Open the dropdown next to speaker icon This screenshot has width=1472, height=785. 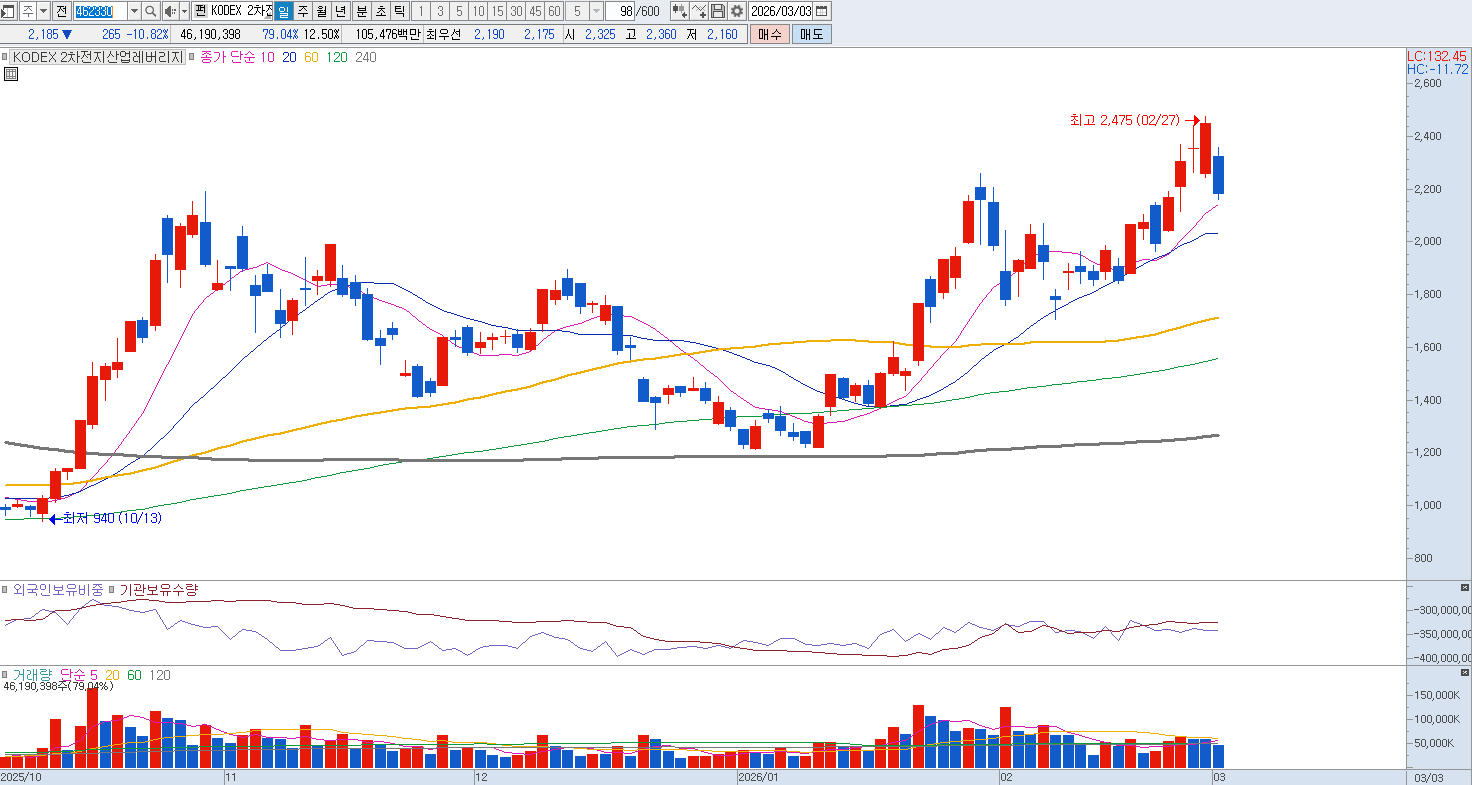185,11
